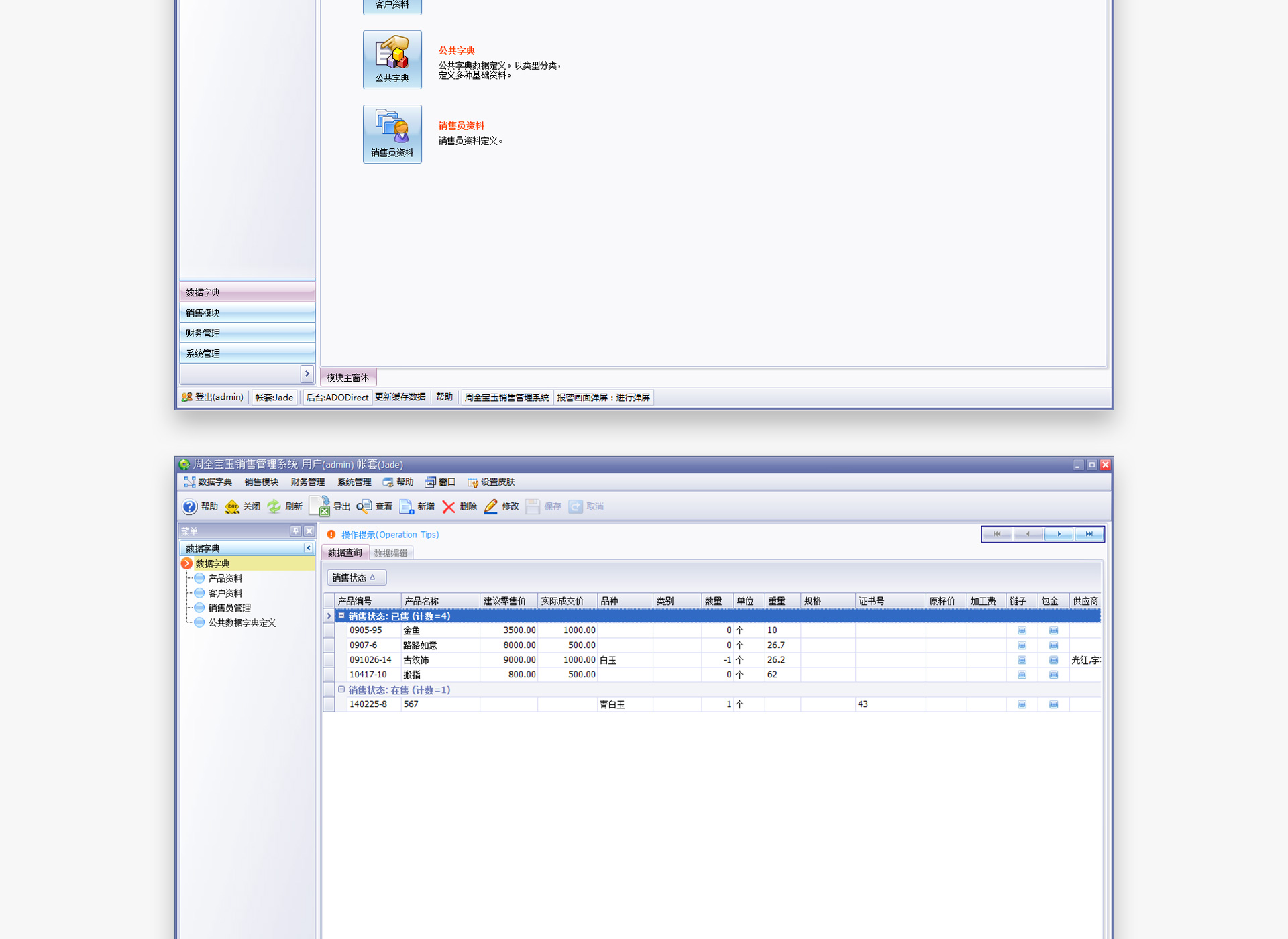Image resolution: width=1288 pixels, height=939 pixels.
Task: Switch to the 数据编辑 tab
Action: coord(390,553)
